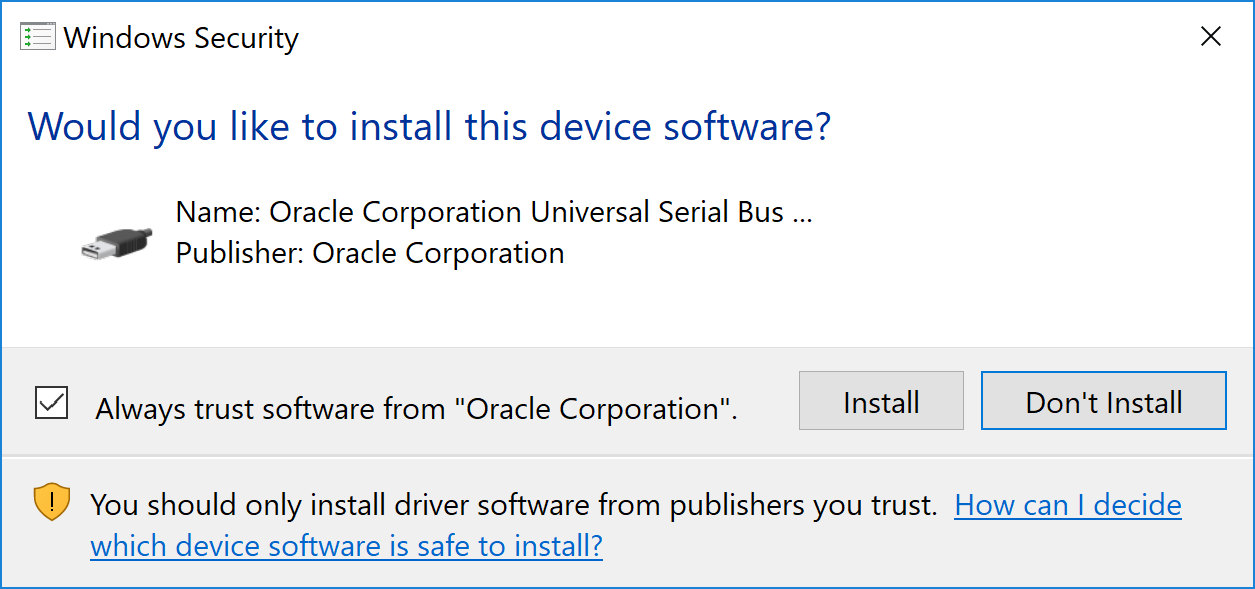Click the Windows Security title bar icon
The image size is (1255, 589).
pyautogui.click(x=37, y=38)
